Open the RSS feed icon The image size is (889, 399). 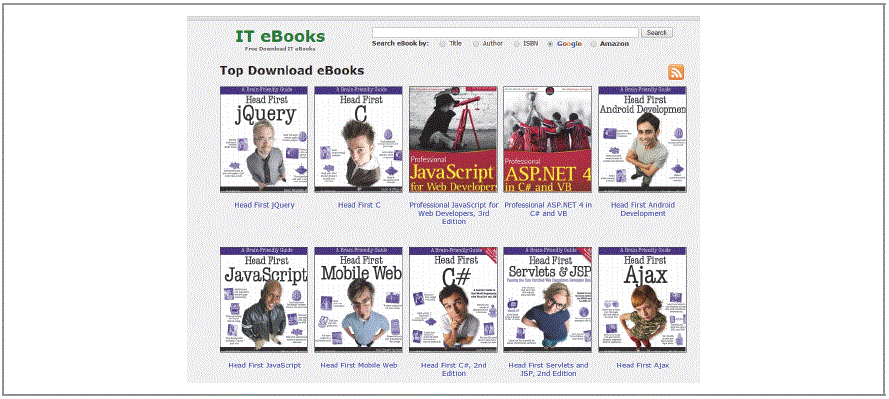pyautogui.click(x=676, y=72)
